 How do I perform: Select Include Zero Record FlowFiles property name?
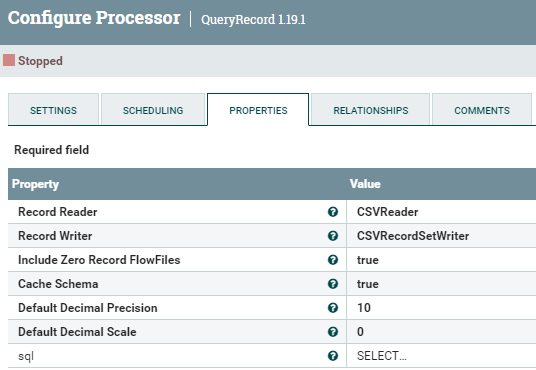coord(99,260)
